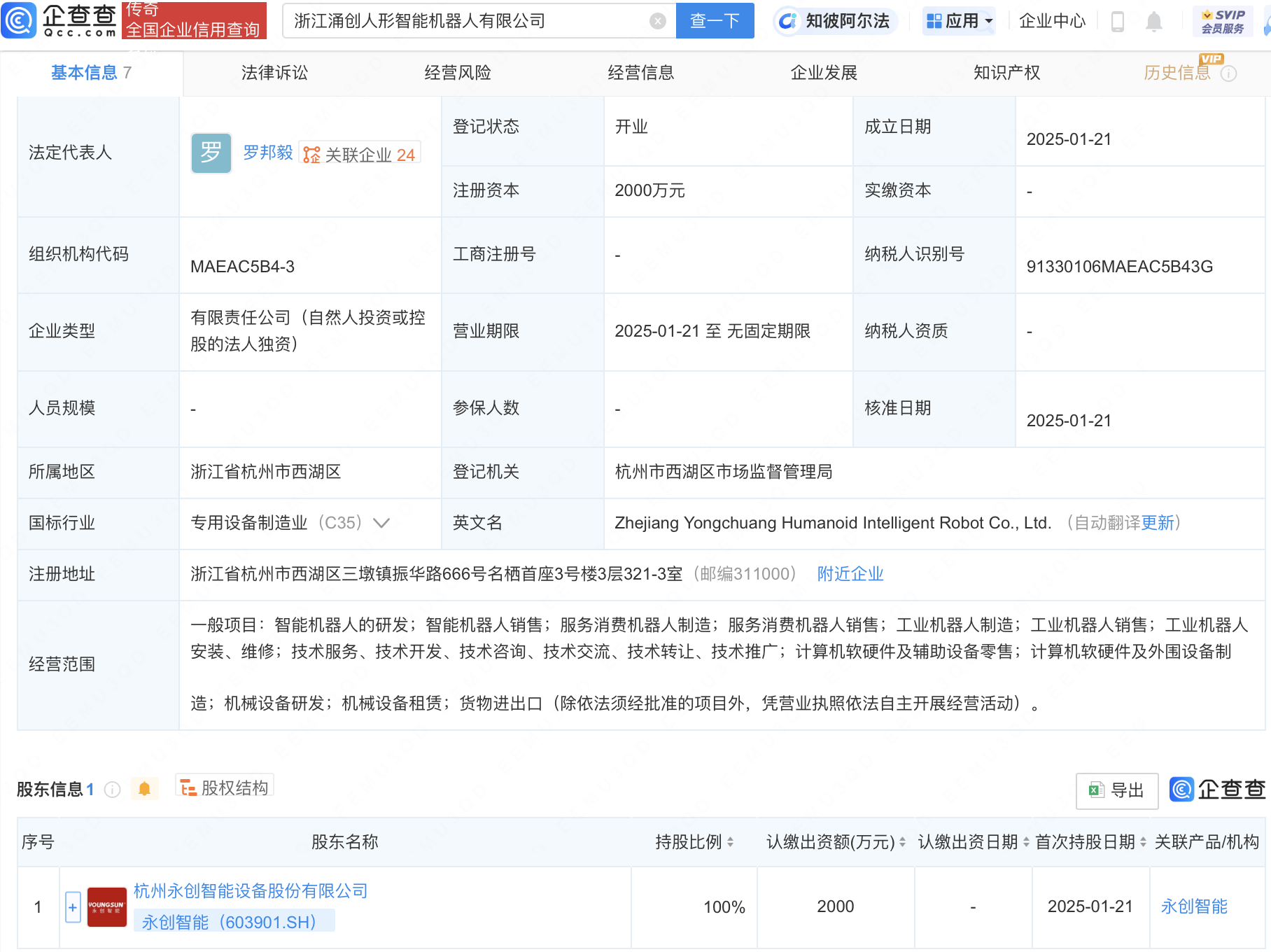
Task: Click the Qcc.com logo icon
Action: (x=18, y=20)
